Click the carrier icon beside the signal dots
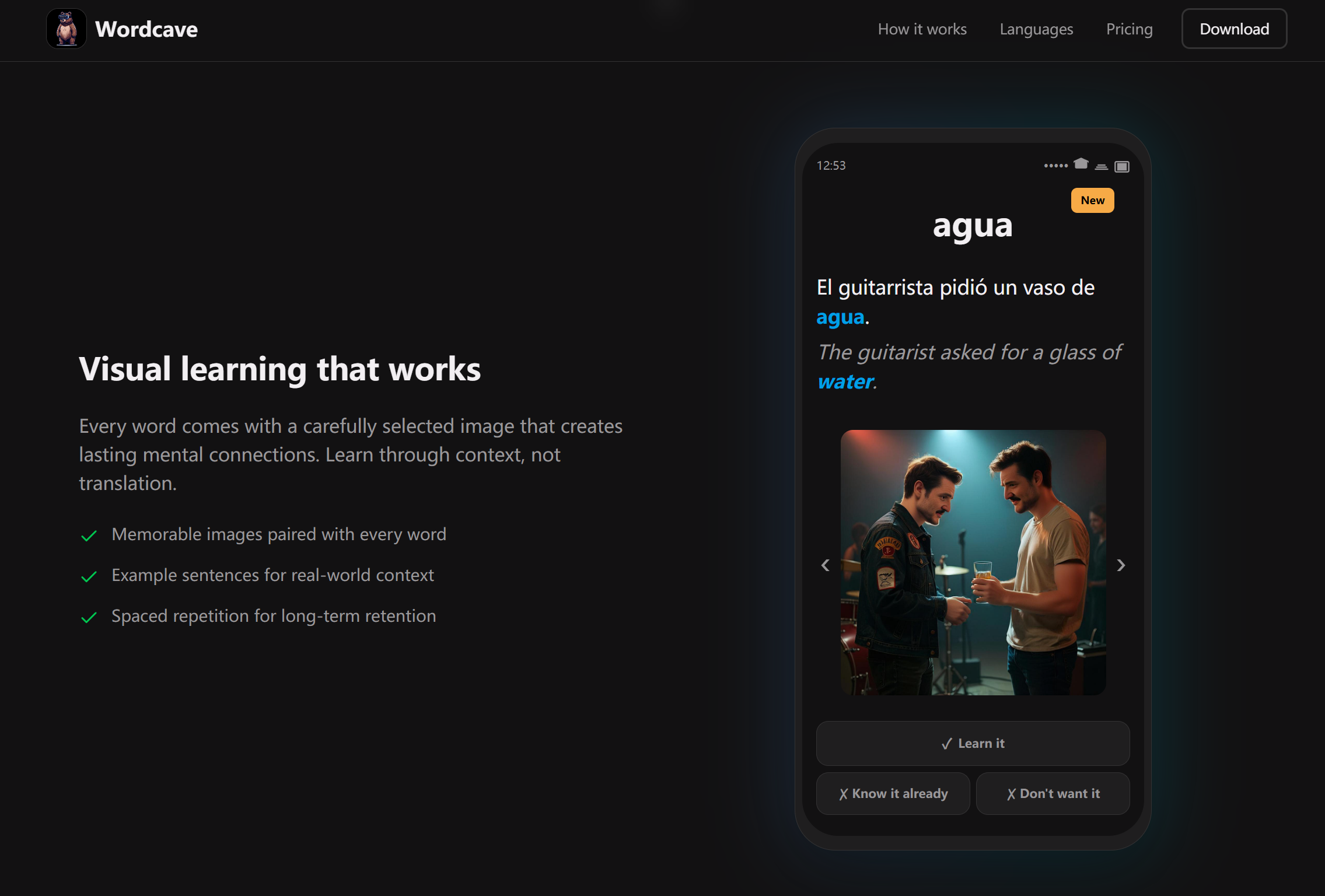The image size is (1325, 896). 1081,164
